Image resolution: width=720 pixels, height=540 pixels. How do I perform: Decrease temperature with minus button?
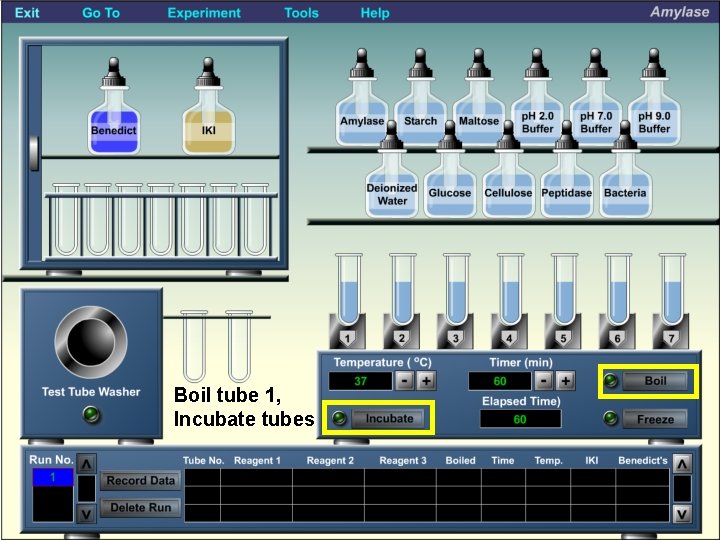pyautogui.click(x=404, y=381)
